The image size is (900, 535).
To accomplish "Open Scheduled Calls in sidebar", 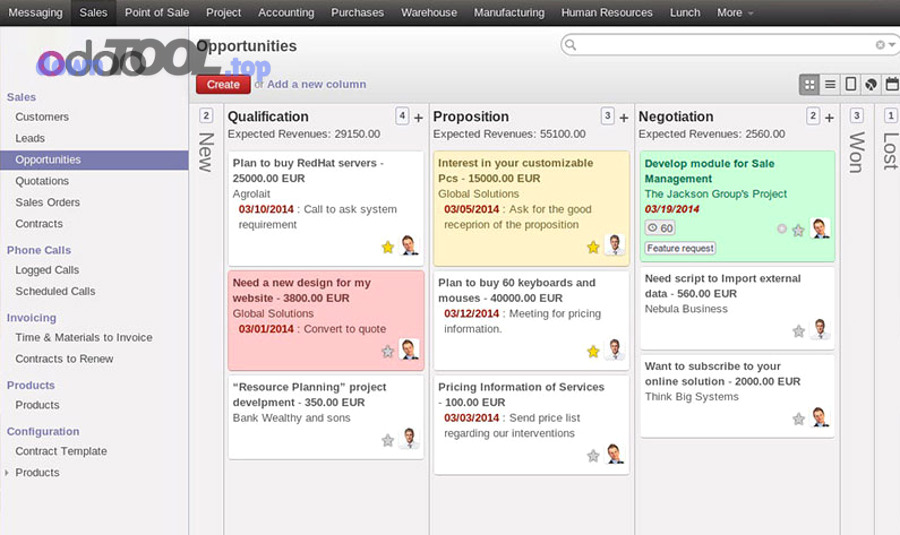I will (x=55, y=291).
